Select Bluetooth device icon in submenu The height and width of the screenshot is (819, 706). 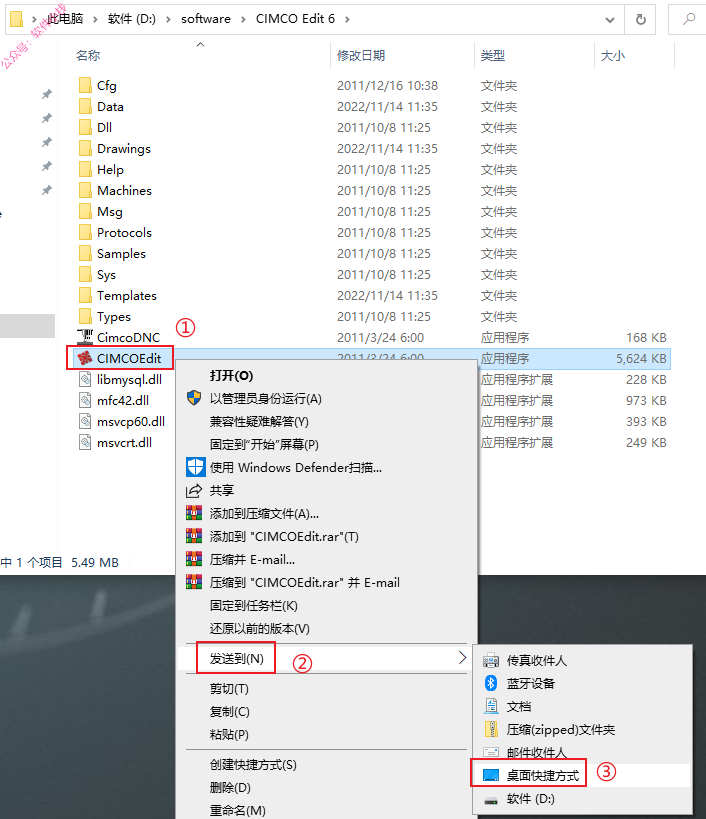[x=491, y=683]
